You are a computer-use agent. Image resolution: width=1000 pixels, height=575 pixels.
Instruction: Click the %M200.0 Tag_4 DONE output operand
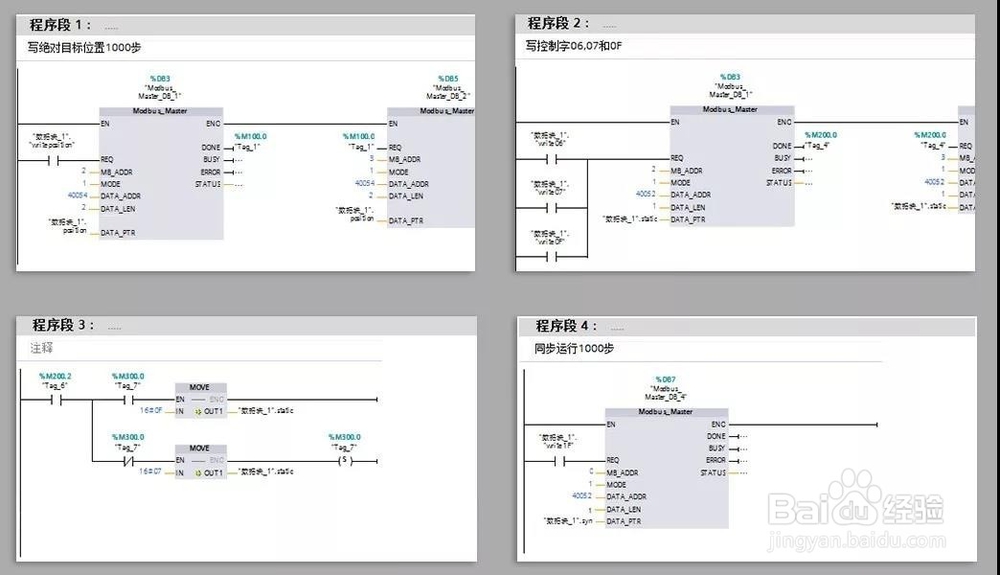[820, 140]
